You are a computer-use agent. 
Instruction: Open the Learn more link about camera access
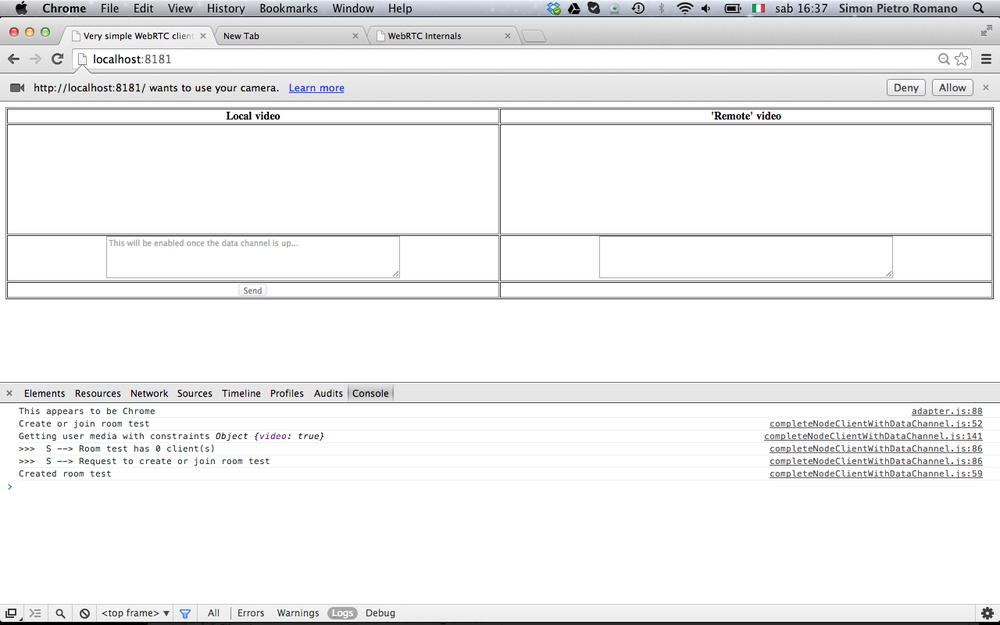pos(316,87)
